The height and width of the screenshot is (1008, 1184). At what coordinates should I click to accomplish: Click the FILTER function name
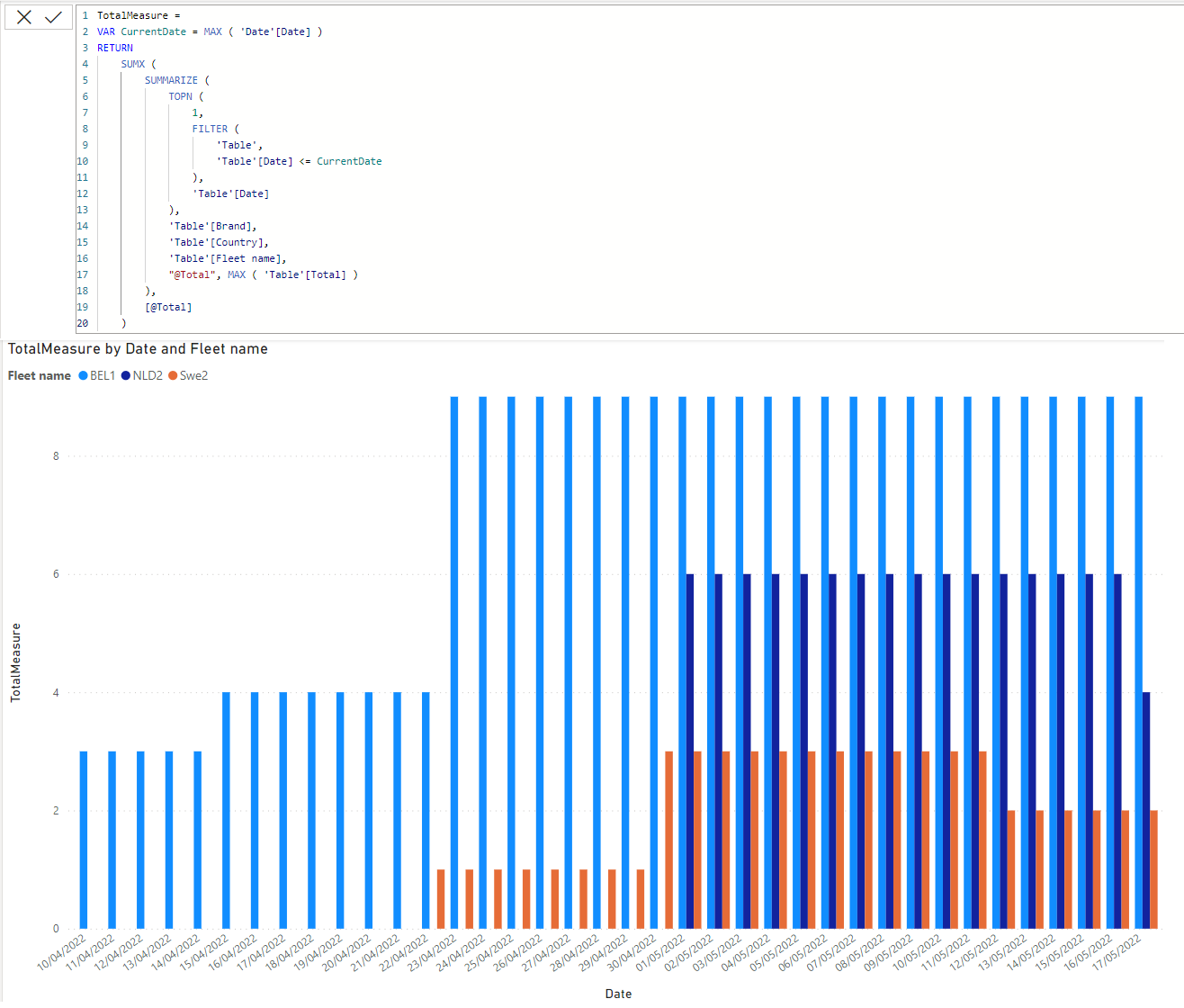click(x=210, y=129)
